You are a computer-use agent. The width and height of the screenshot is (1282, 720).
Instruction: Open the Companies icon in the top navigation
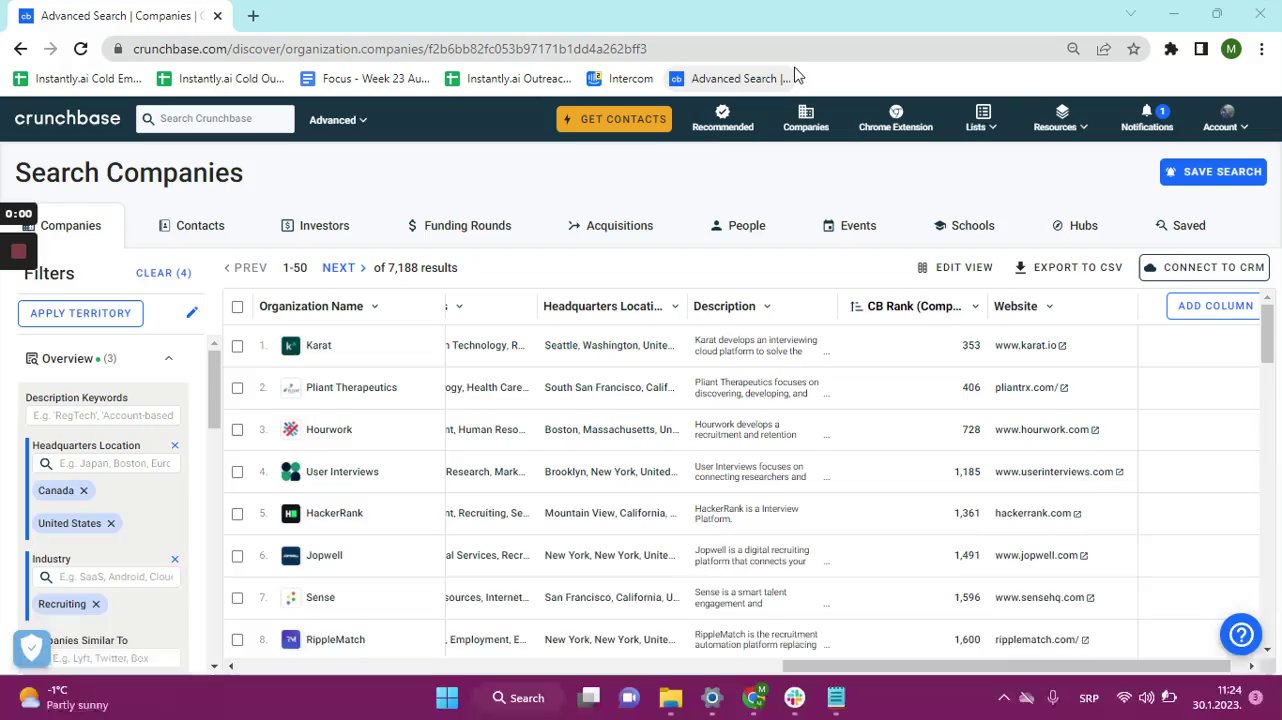[x=805, y=118]
